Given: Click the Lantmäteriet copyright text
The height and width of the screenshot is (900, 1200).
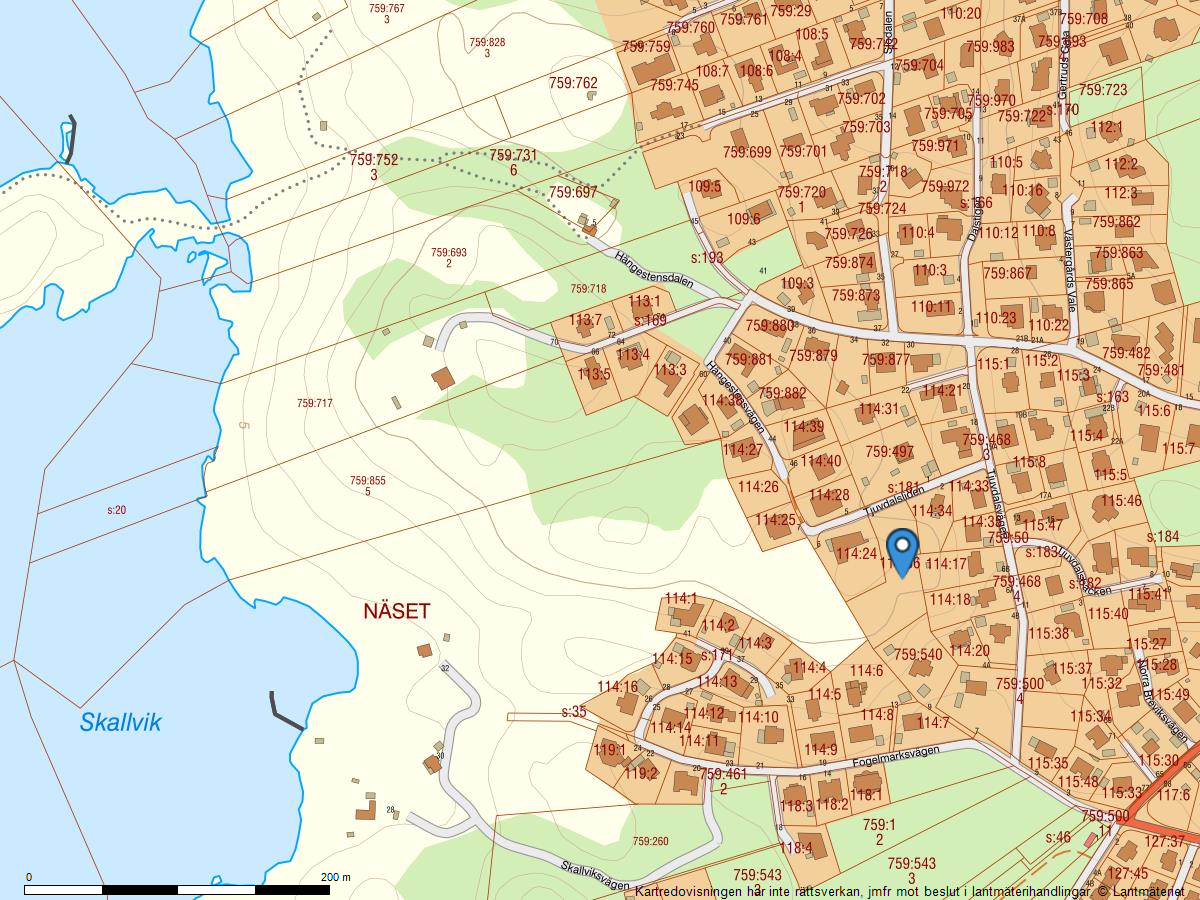Looking at the screenshot, I should (1140, 890).
